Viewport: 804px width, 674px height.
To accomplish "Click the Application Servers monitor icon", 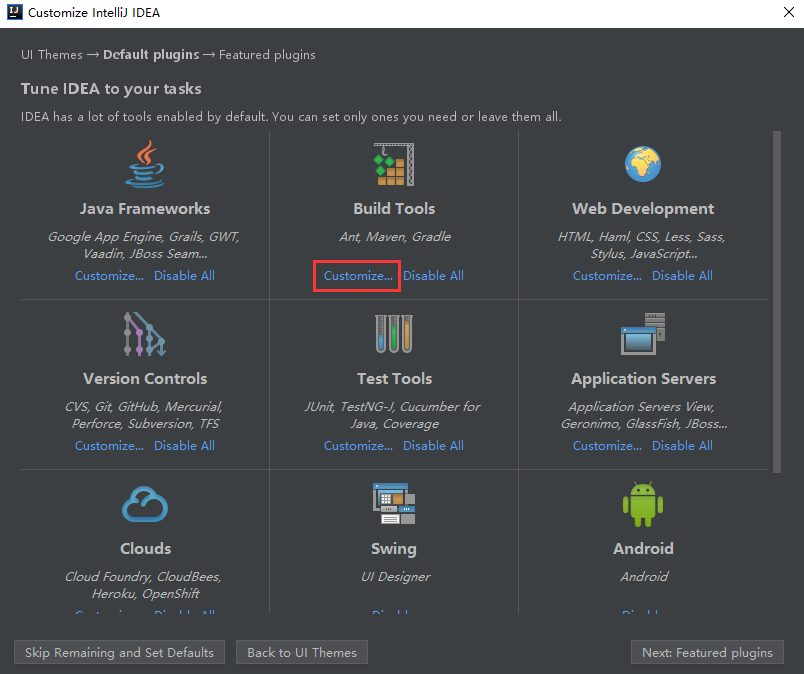I will point(643,334).
